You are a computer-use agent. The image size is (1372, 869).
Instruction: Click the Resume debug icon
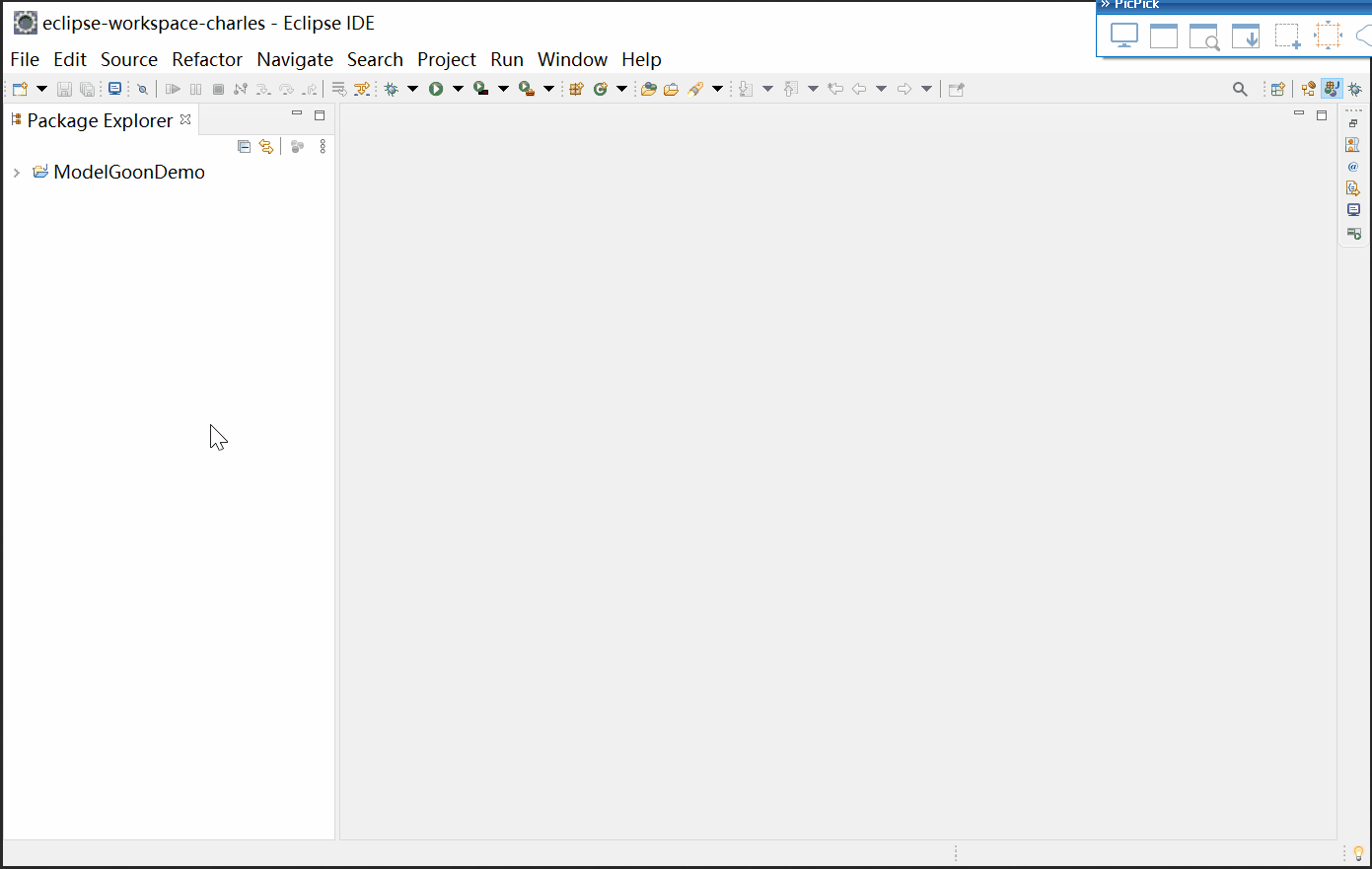pos(173,89)
